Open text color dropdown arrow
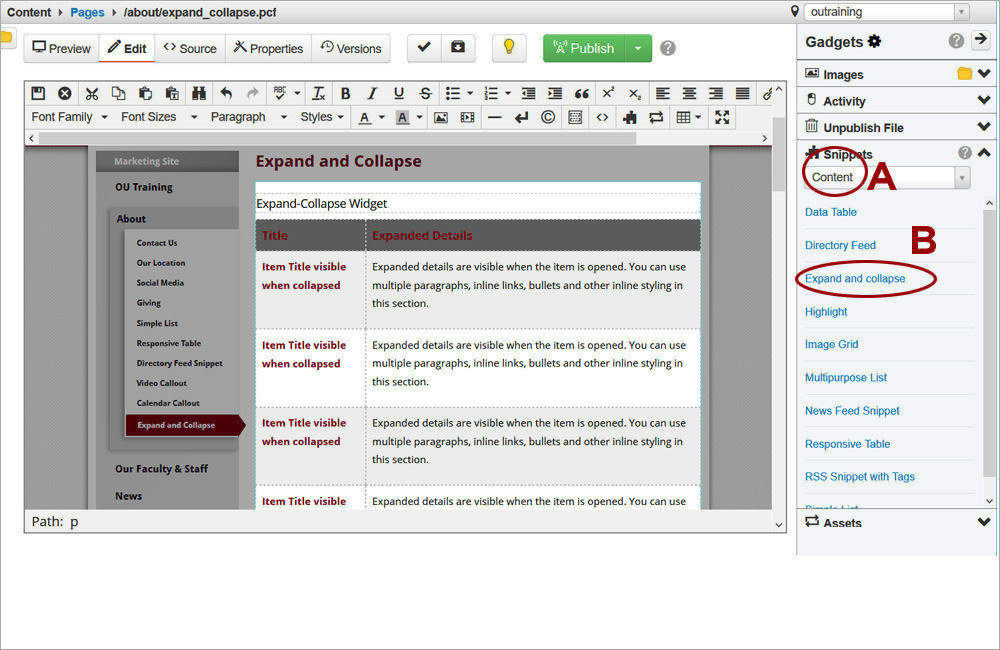1000x650 pixels. (x=381, y=117)
